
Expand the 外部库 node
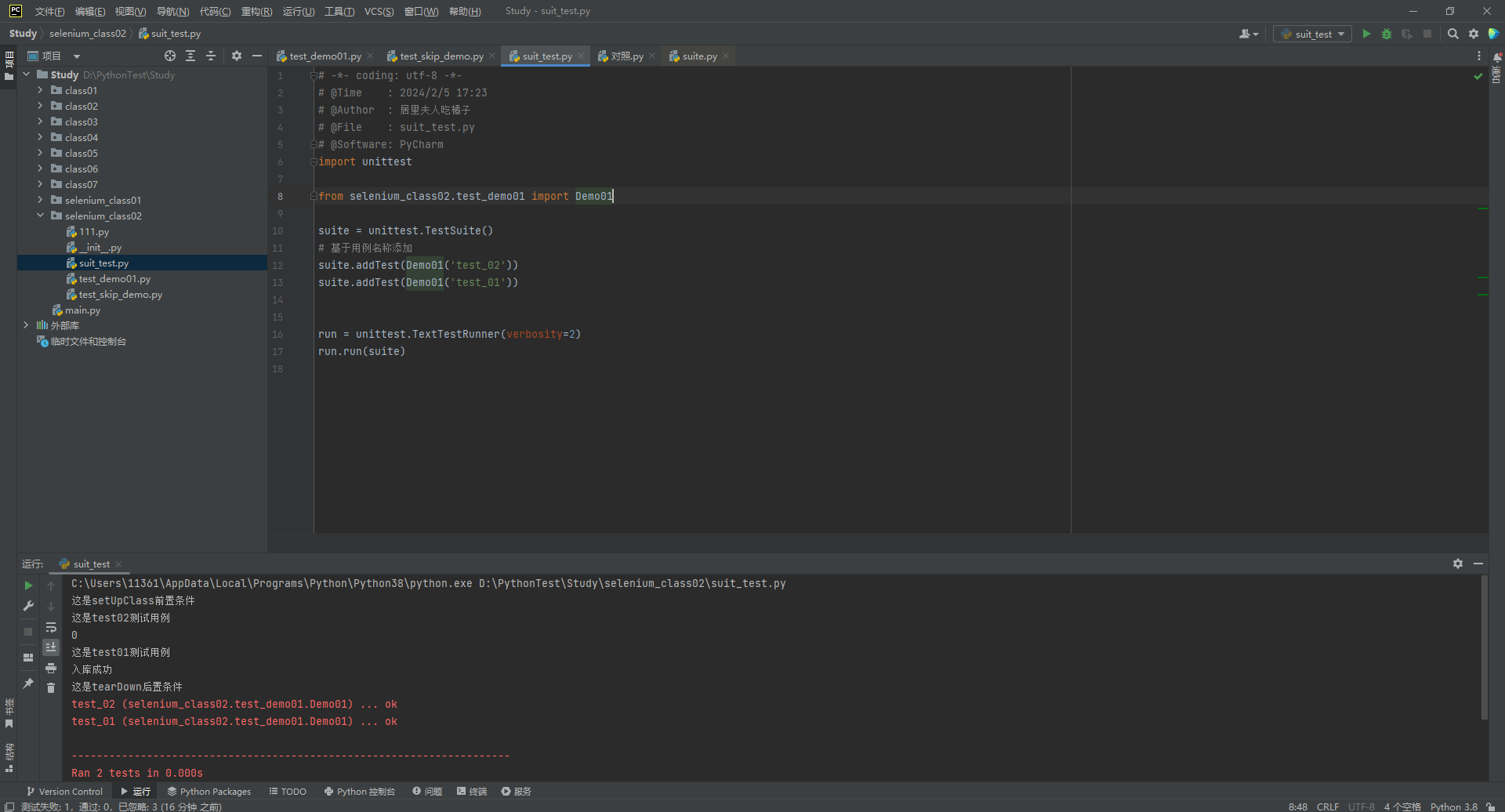[x=26, y=325]
